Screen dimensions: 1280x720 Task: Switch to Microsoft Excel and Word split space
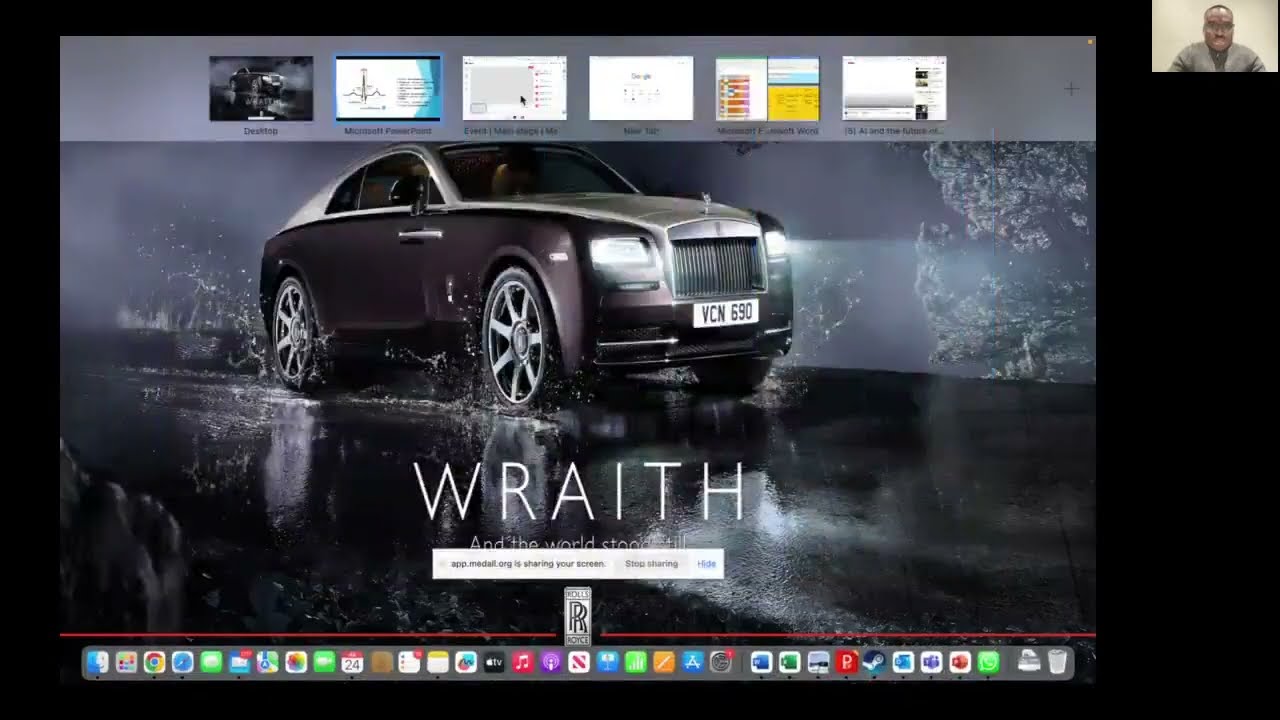pos(767,89)
